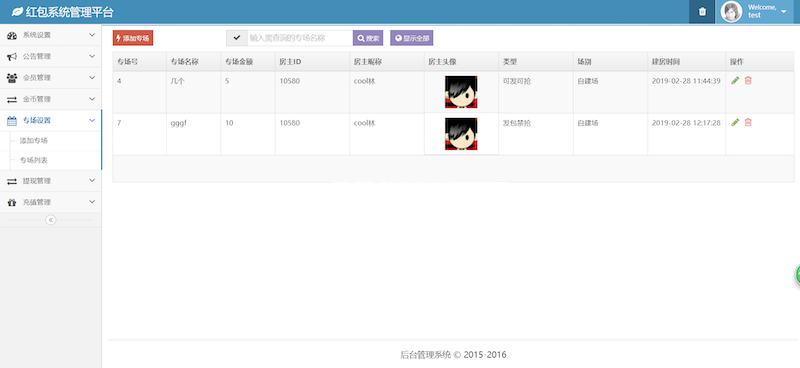
Task: Click the red 添加专场 button
Action: (133, 38)
